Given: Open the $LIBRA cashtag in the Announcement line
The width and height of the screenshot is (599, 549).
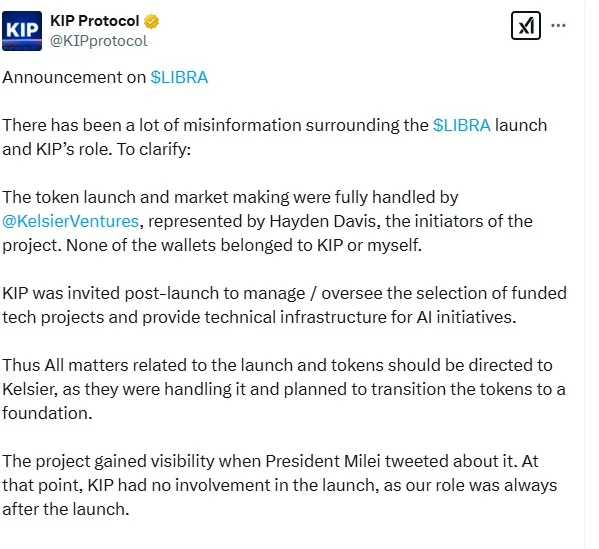Looking at the screenshot, I should click(179, 78).
